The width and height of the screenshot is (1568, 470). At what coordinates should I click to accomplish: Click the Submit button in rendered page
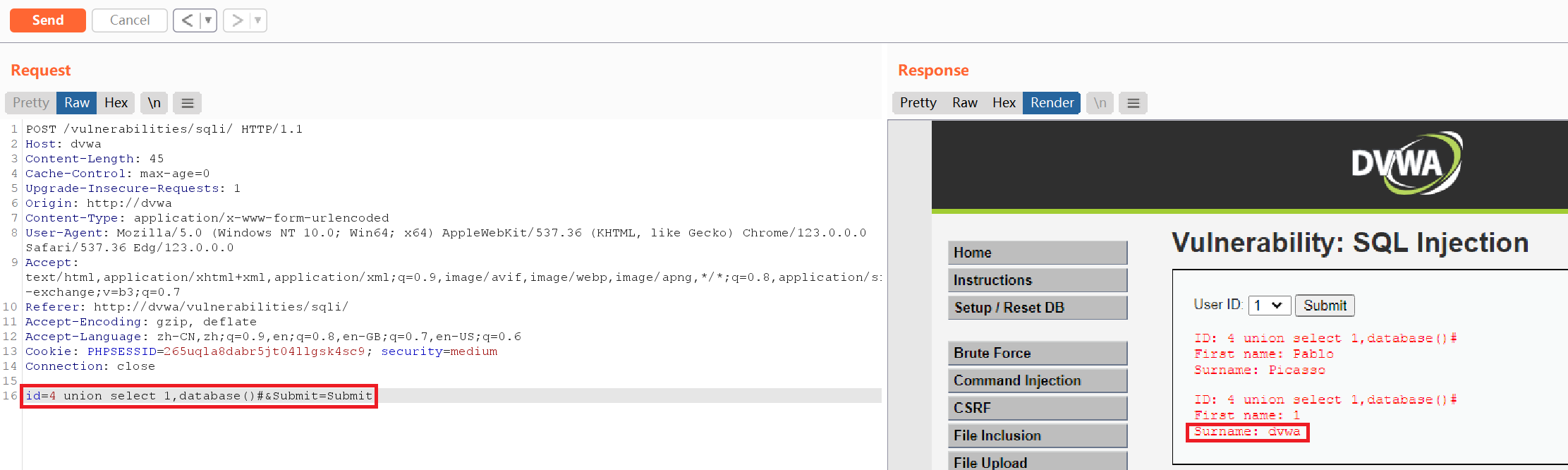(1325, 306)
